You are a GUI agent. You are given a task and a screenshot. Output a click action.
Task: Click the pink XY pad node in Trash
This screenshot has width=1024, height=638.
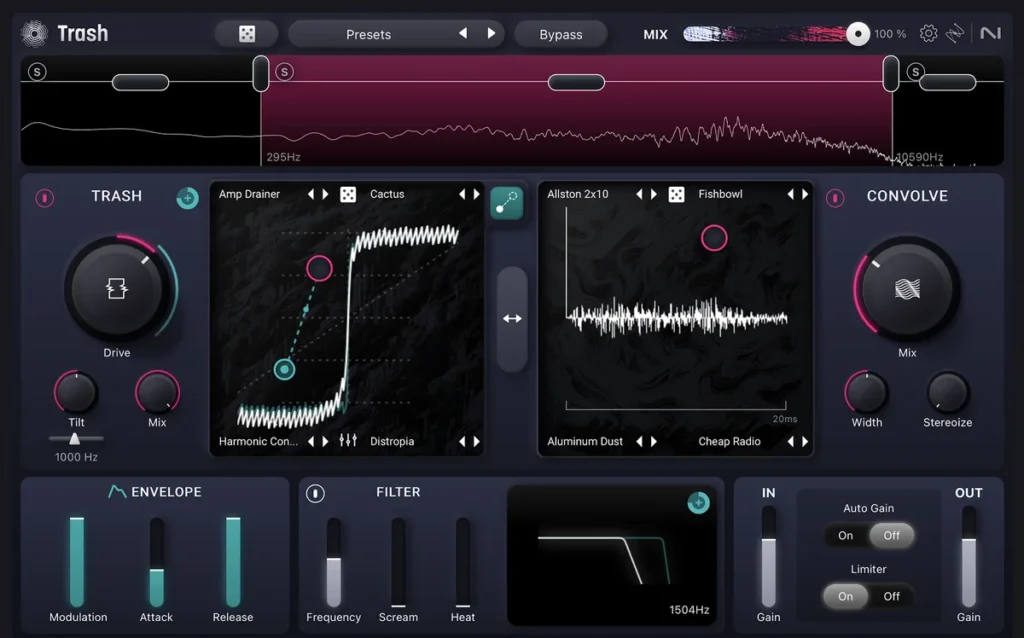click(319, 268)
